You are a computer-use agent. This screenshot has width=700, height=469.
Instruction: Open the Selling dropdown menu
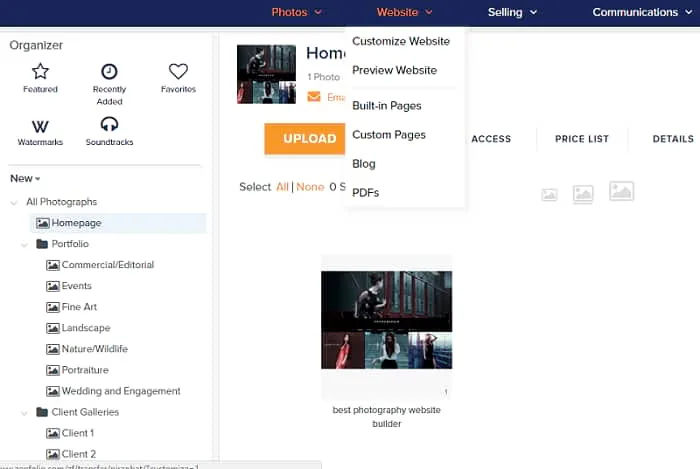pyautogui.click(x=512, y=12)
